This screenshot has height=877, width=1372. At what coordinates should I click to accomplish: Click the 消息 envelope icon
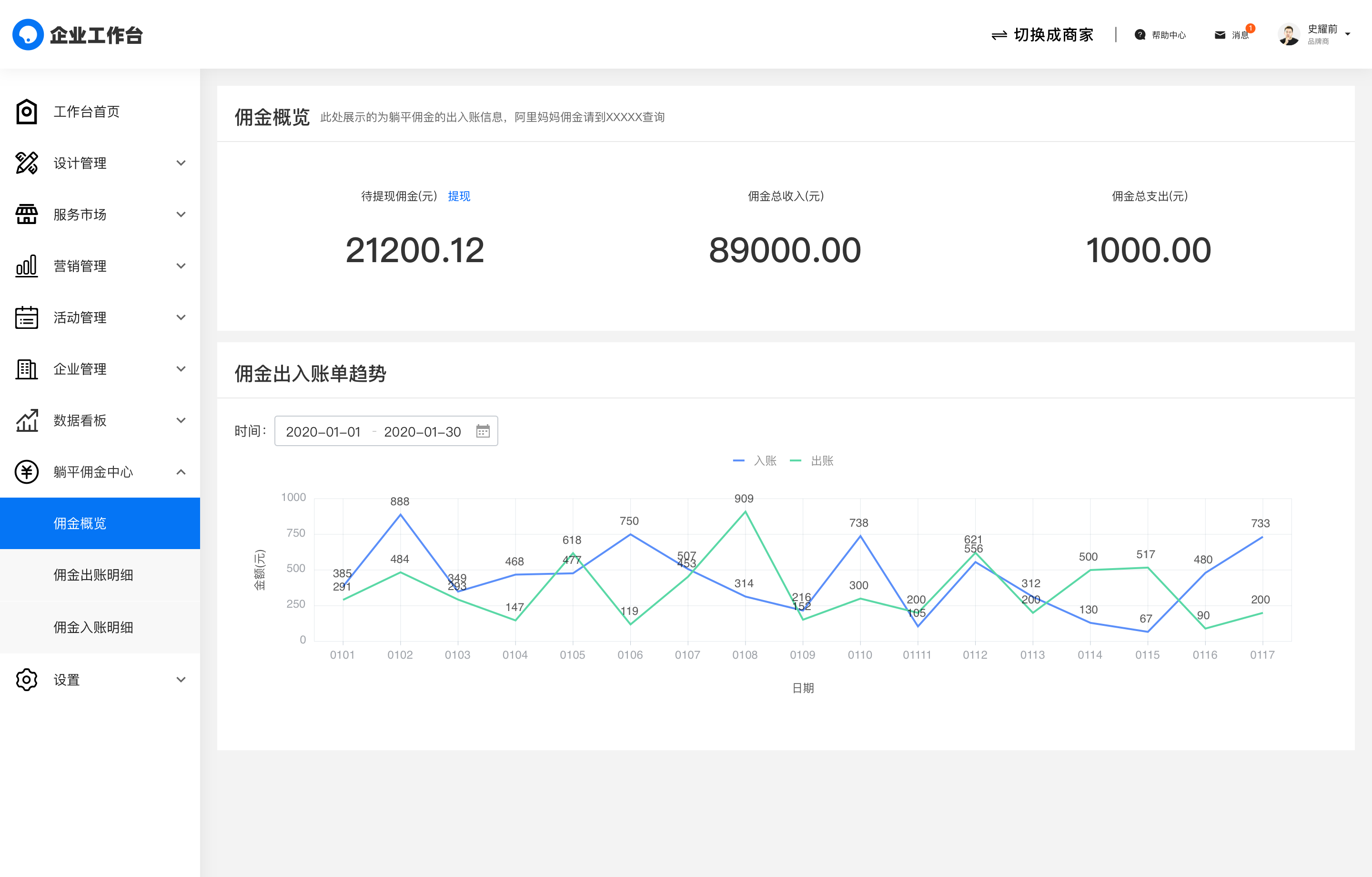point(1220,35)
